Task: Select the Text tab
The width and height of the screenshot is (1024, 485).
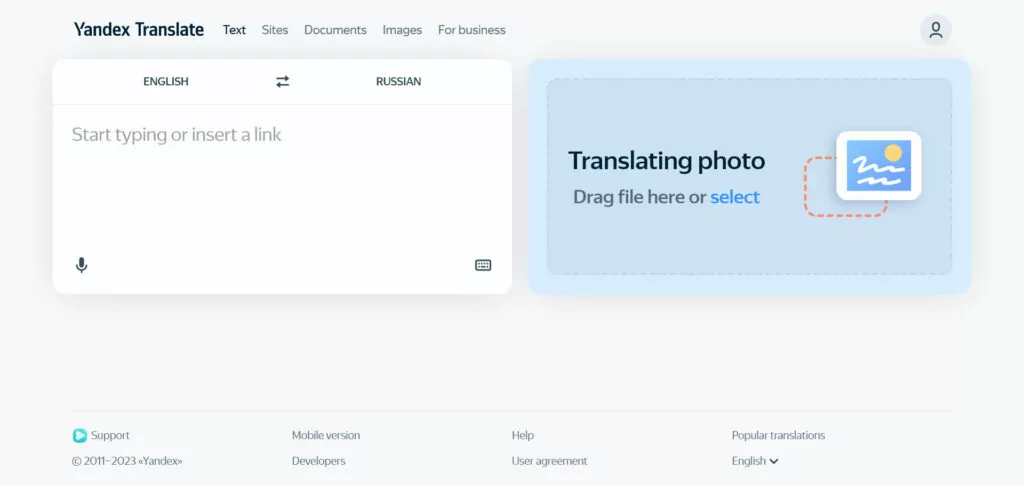Action: 234,30
